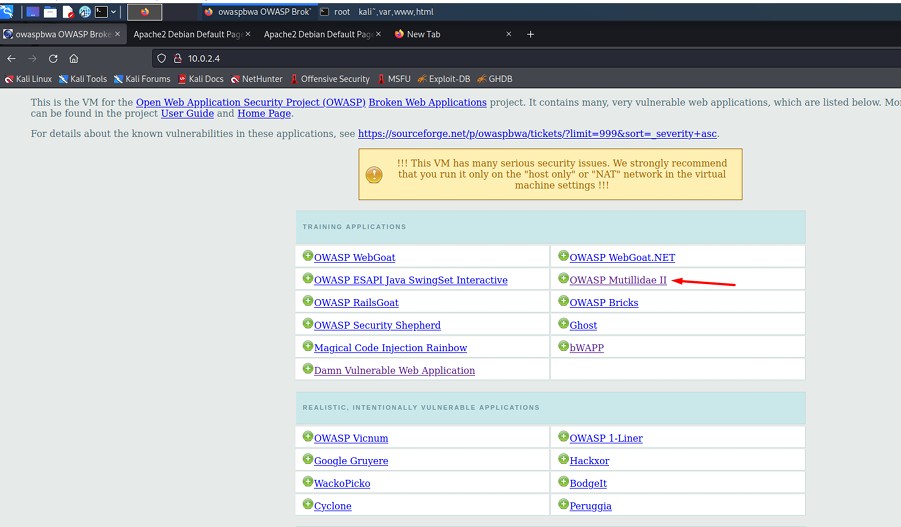Screen dimensions: 901x527
Task: Go to the Firefox home page
Action: pyautogui.click(x=74, y=59)
